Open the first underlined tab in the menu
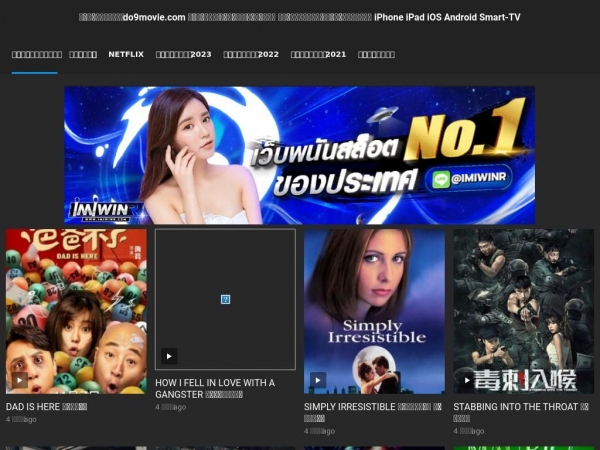The width and height of the screenshot is (600, 450). pyautogui.click(x=37, y=54)
